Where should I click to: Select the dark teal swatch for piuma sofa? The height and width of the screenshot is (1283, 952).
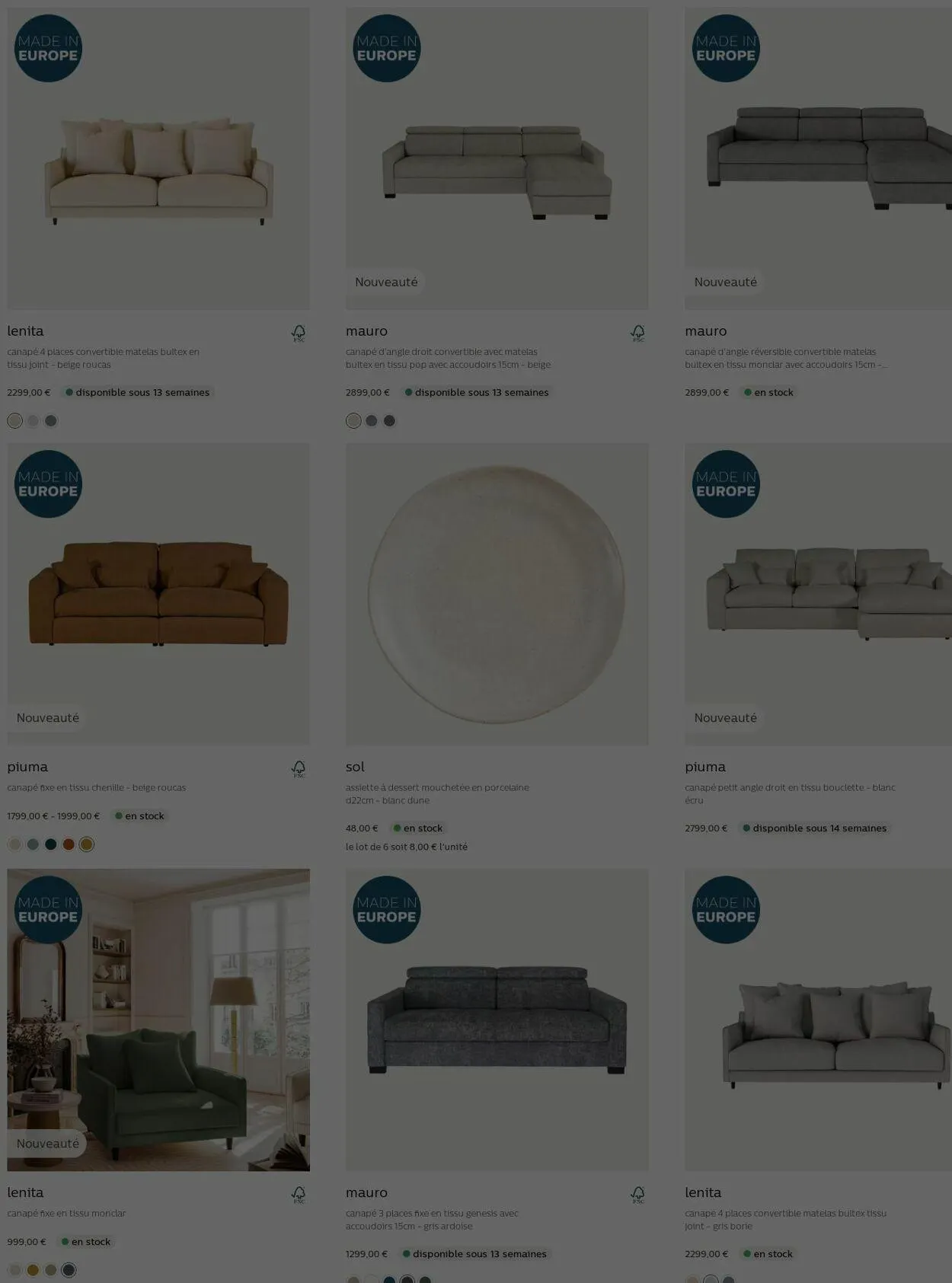(50, 844)
